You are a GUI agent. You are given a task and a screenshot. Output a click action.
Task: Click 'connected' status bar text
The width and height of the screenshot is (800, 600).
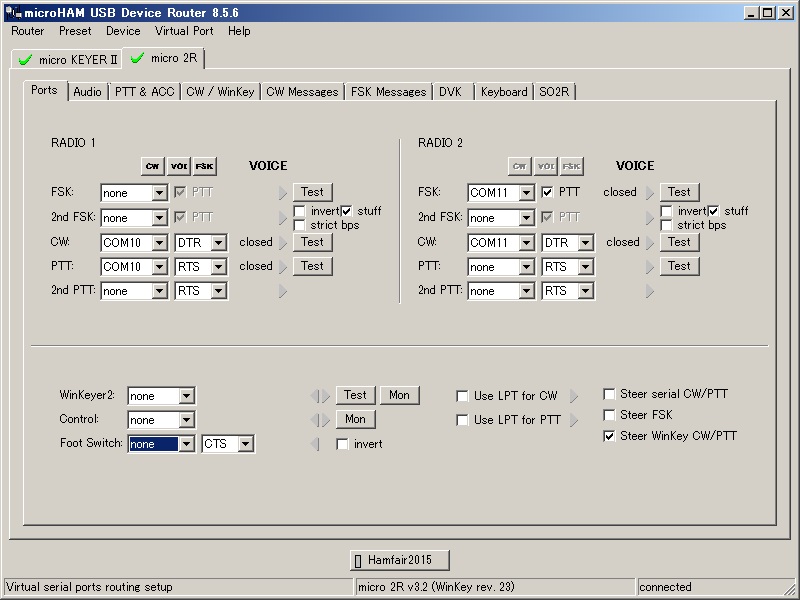[665, 587]
